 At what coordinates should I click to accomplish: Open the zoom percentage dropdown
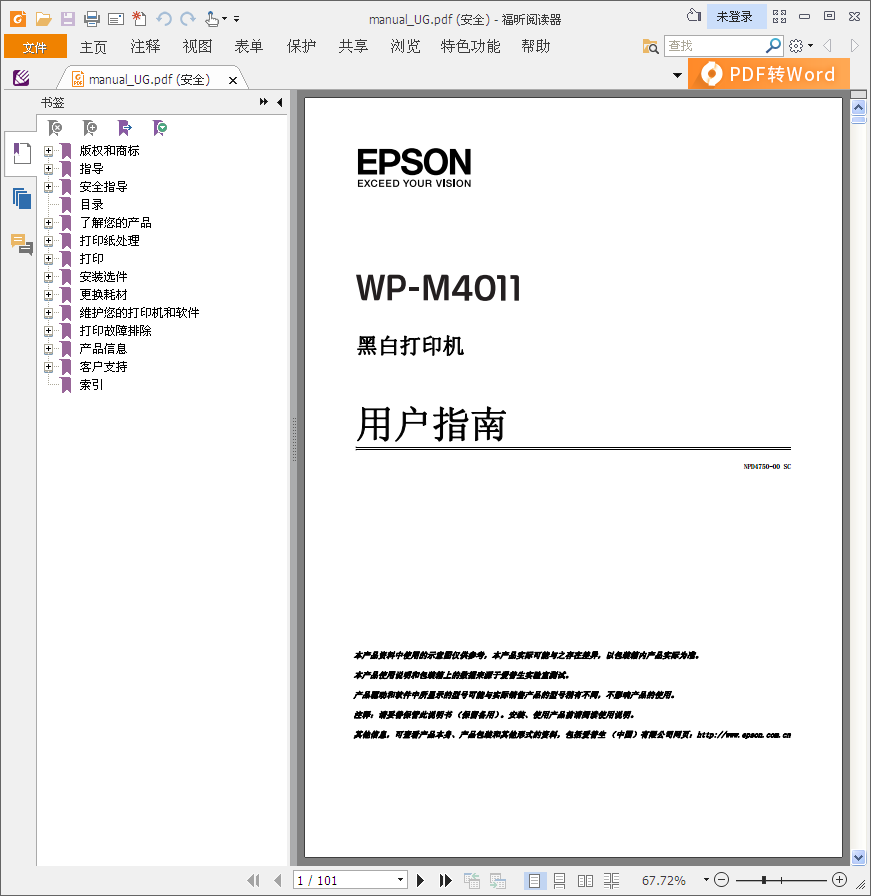(x=706, y=880)
